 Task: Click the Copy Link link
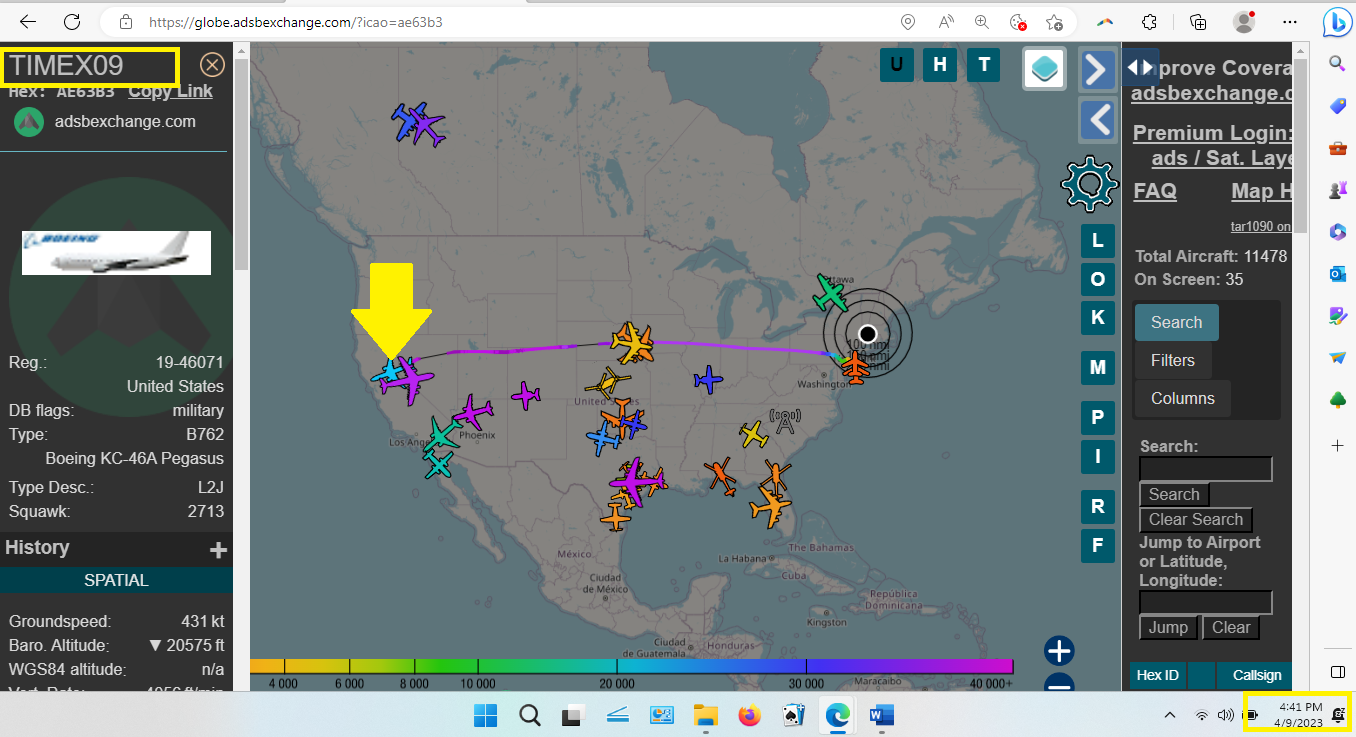(x=170, y=91)
